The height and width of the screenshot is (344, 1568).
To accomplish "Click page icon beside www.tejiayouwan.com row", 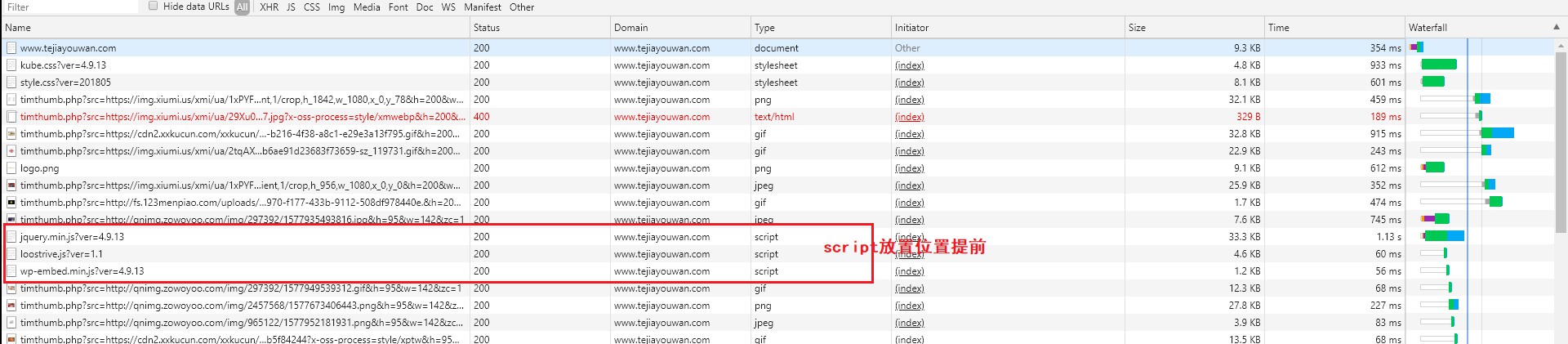I will [x=11, y=48].
